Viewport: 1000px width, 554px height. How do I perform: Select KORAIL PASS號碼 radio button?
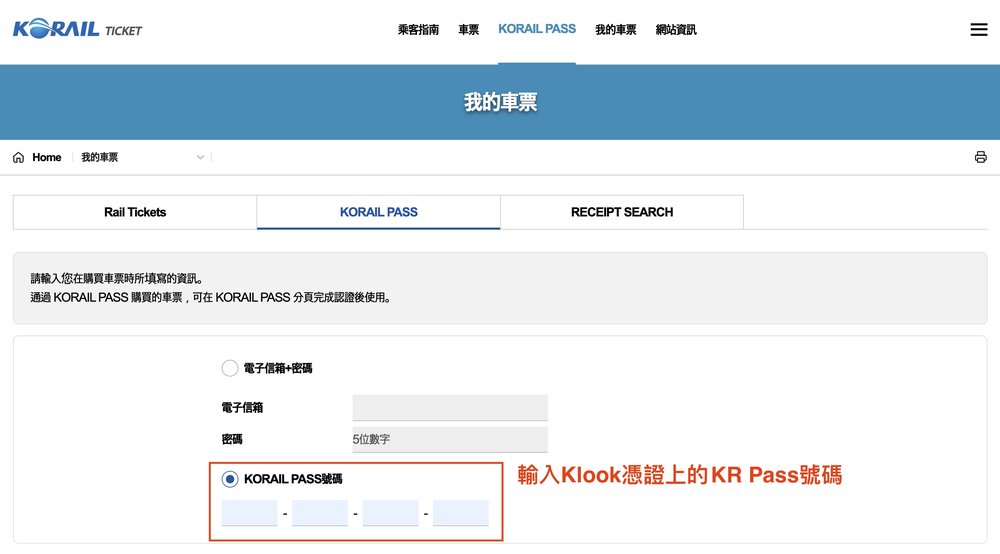[x=230, y=479]
